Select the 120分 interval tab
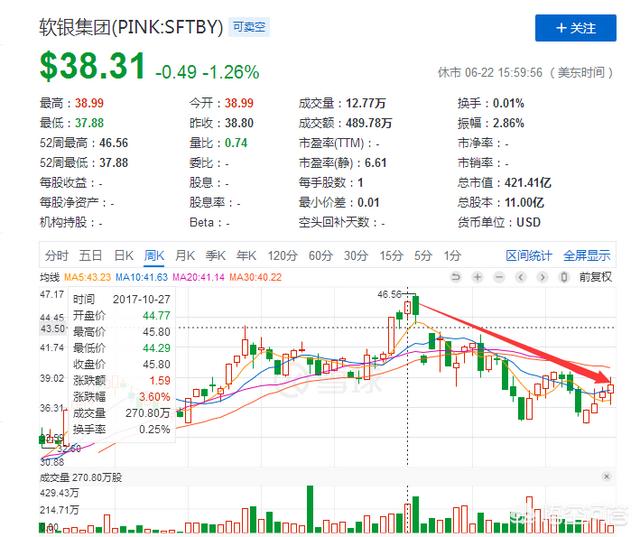Image resolution: width=640 pixels, height=537 pixels. click(x=282, y=256)
